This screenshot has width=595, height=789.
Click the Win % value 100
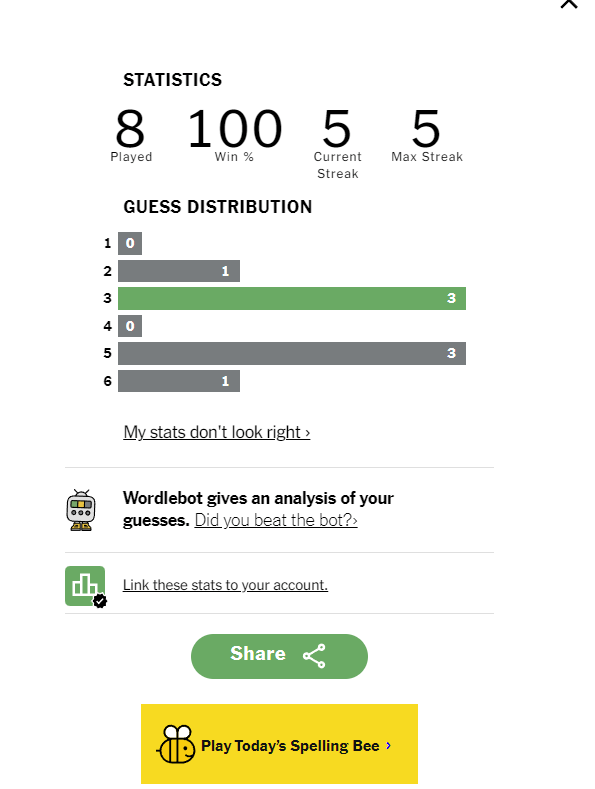[235, 128]
